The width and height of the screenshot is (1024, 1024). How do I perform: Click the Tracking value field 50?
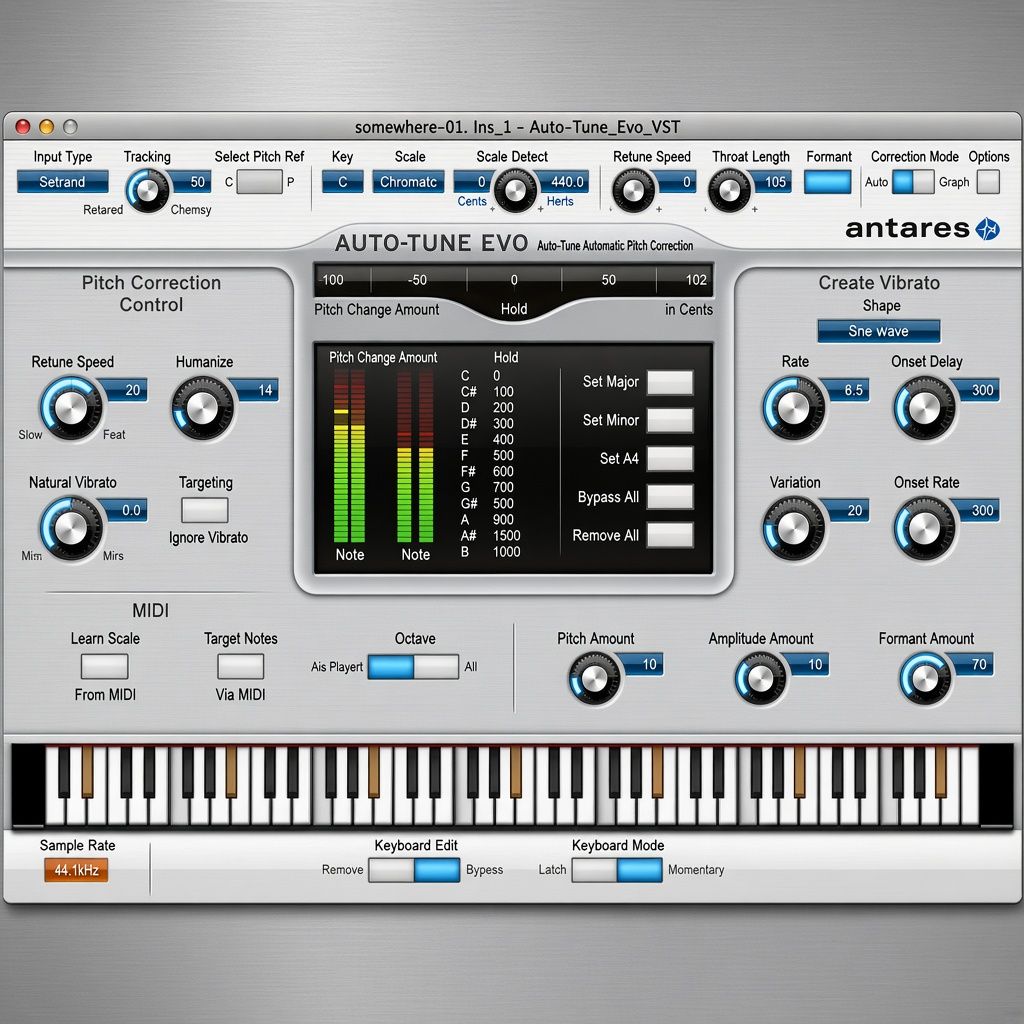click(x=193, y=182)
